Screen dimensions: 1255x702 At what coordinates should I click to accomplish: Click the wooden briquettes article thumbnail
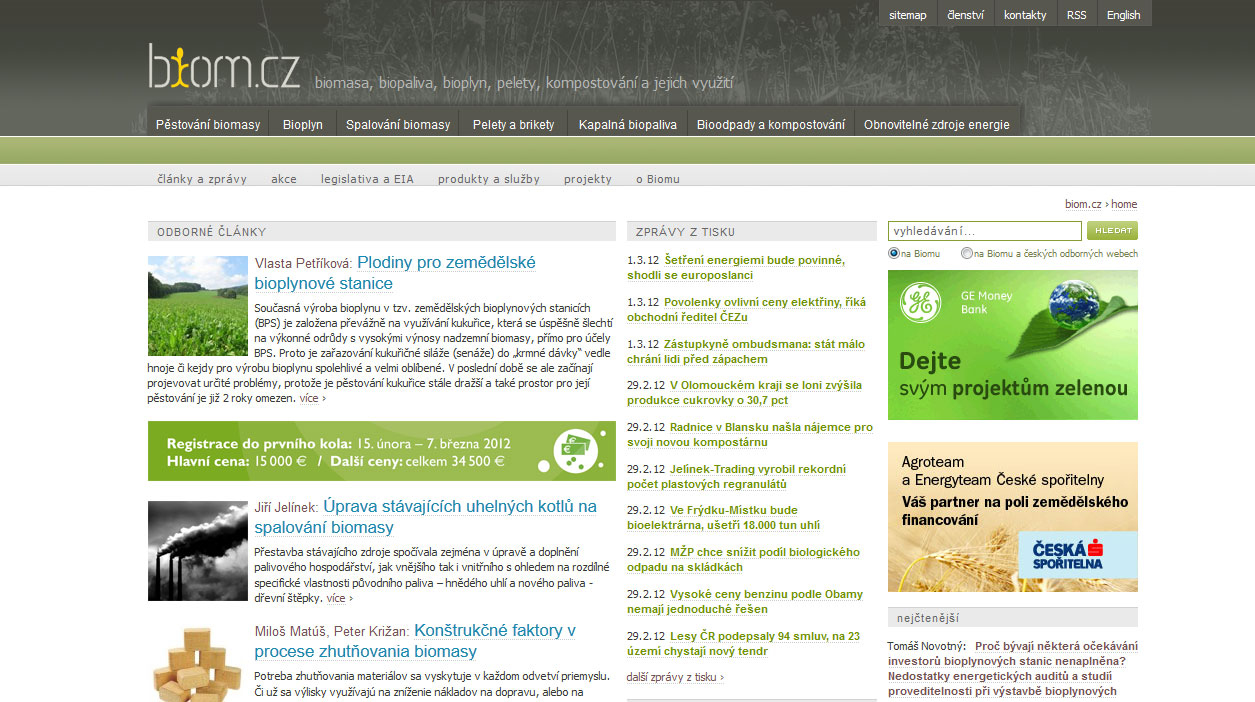tap(197, 664)
